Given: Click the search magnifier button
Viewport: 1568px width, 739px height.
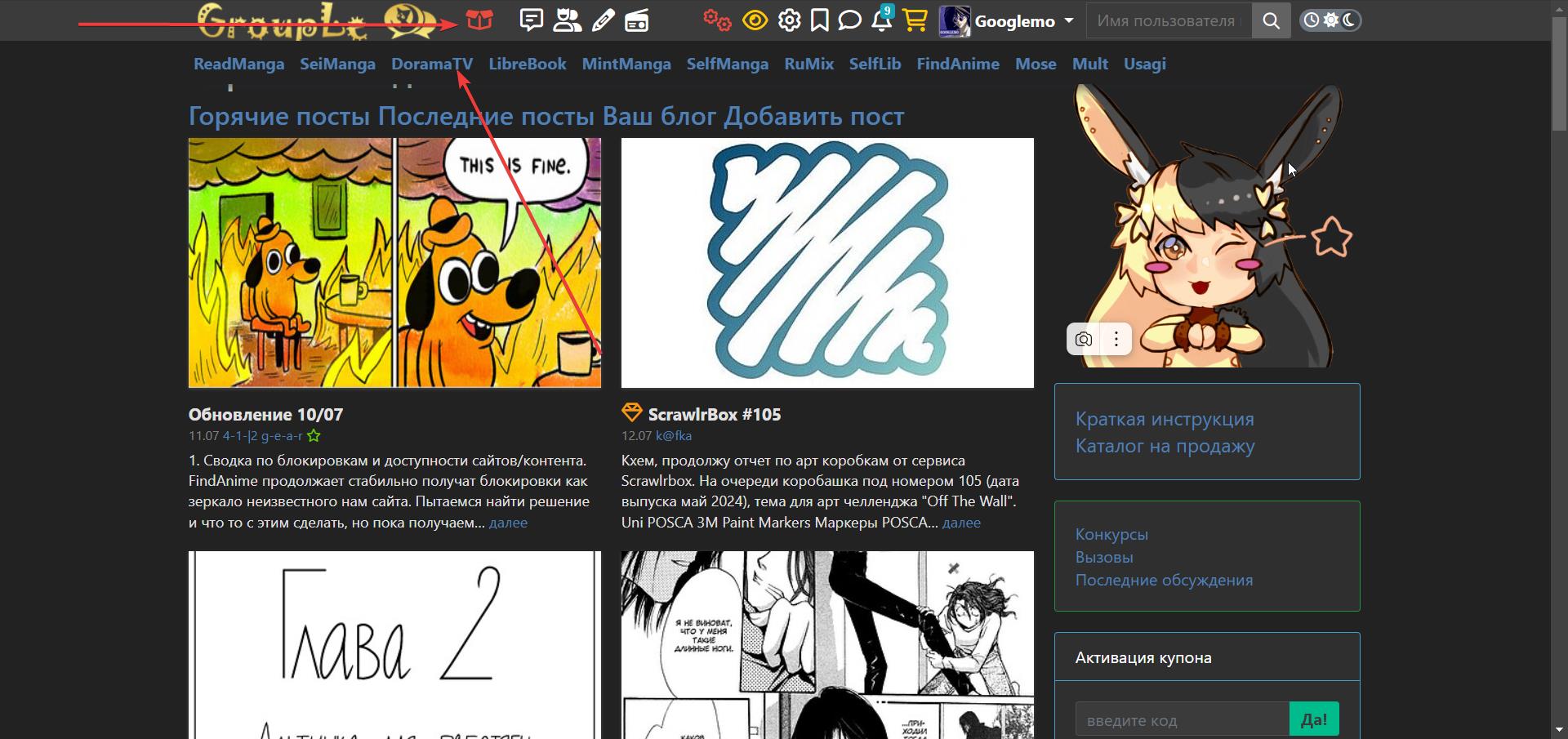Looking at the screenshot, I should 1271,20.
